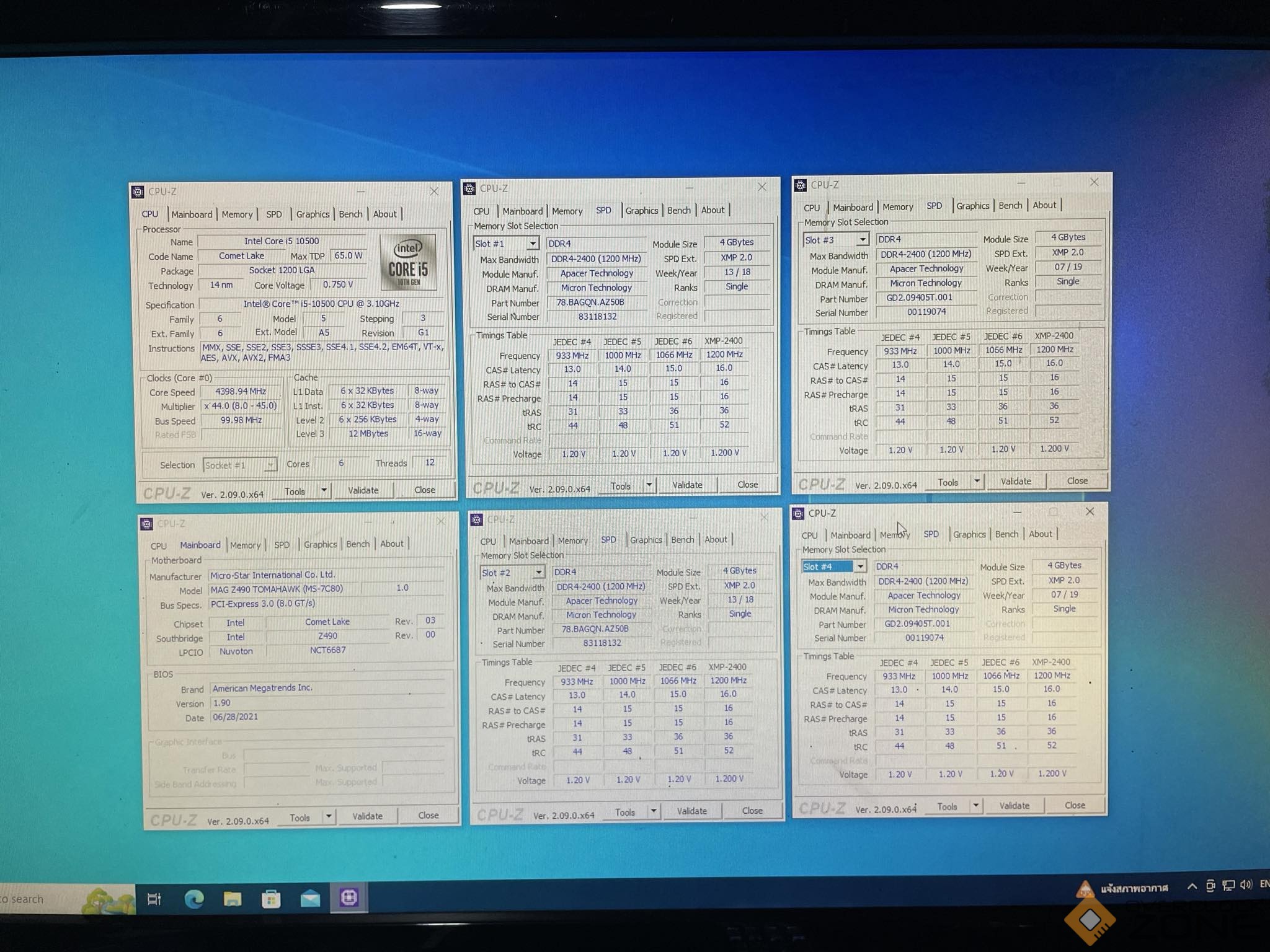This screenshot has width=1270, height=952.
Task: Select the Memory tab in the Slot #1 window
Action: point(567,211)
